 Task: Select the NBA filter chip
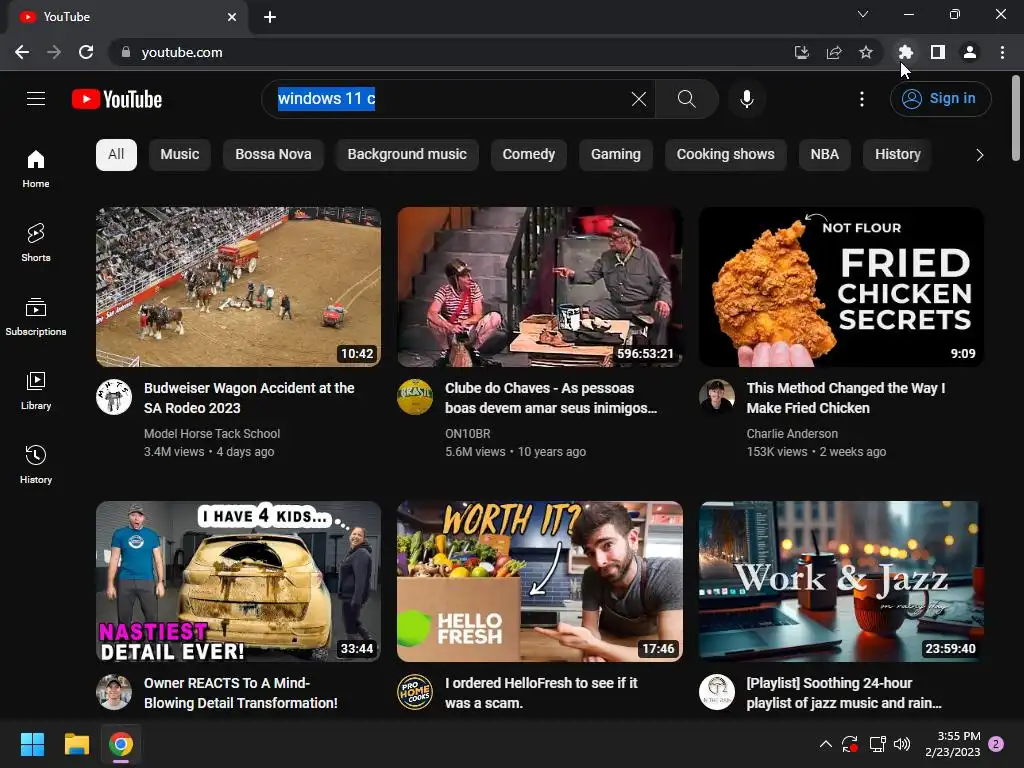pos(825,155)
